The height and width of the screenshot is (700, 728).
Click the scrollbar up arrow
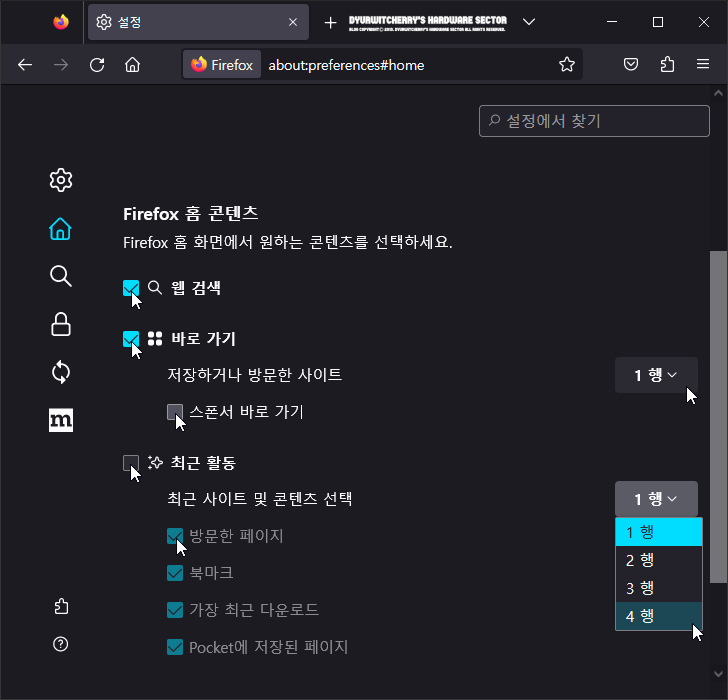pyautogui.click(x=718, y=93)
